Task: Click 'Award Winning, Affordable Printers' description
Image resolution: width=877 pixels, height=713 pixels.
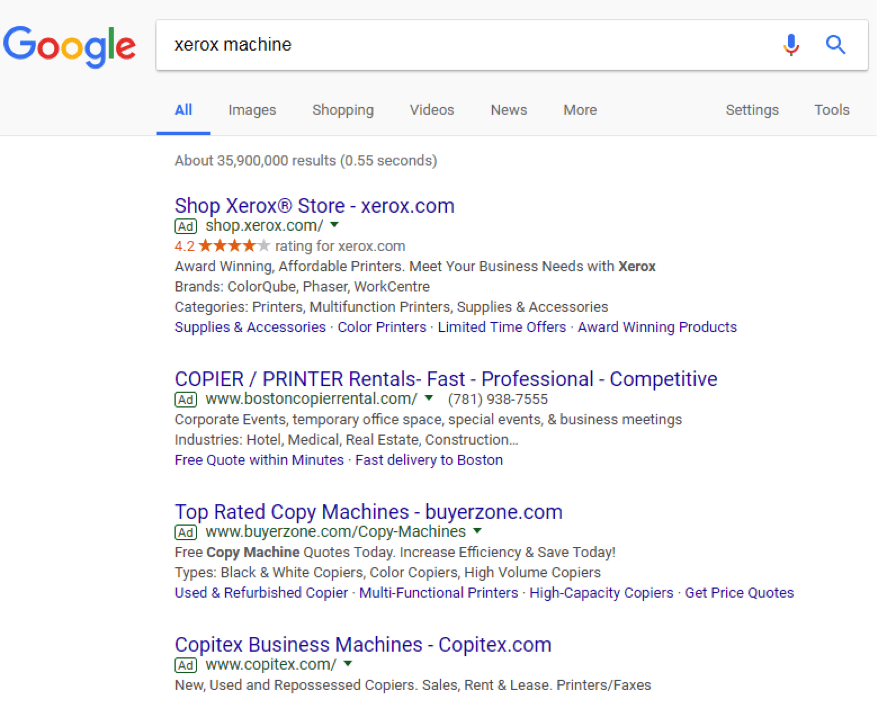Action: tap(415, 266)
